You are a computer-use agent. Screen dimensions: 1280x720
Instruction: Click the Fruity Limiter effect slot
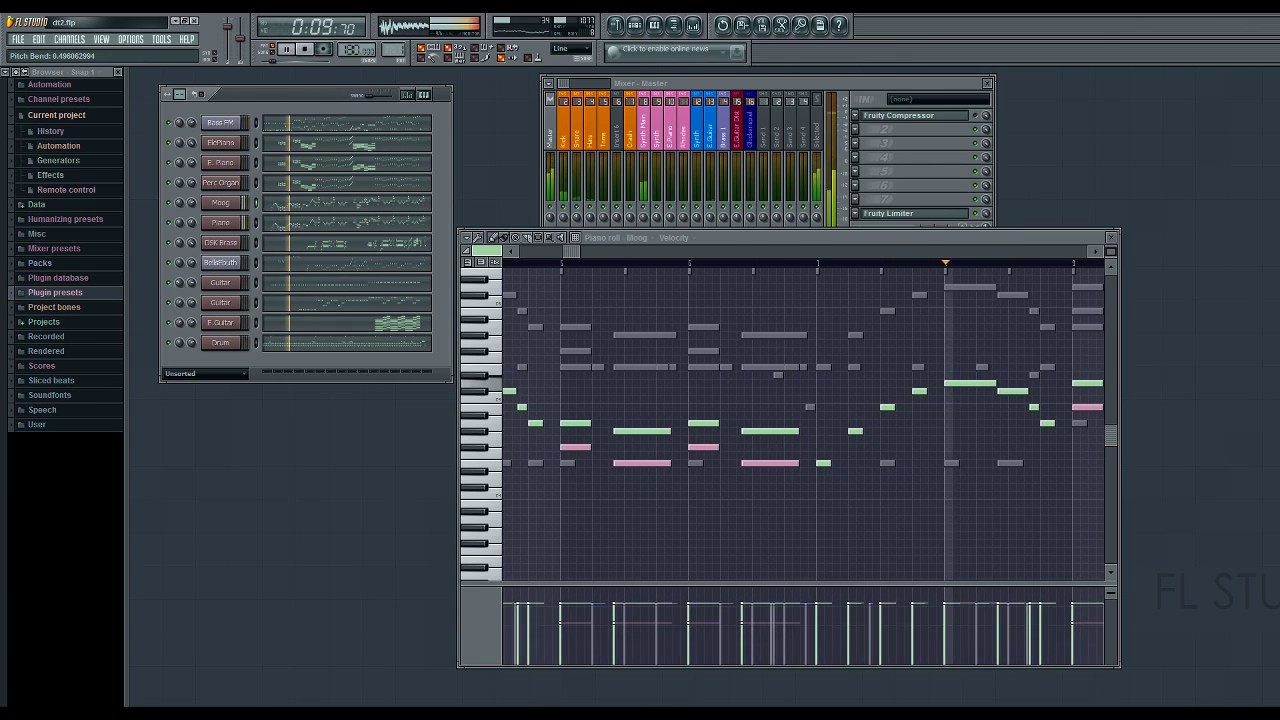click(x=914, y=214)
